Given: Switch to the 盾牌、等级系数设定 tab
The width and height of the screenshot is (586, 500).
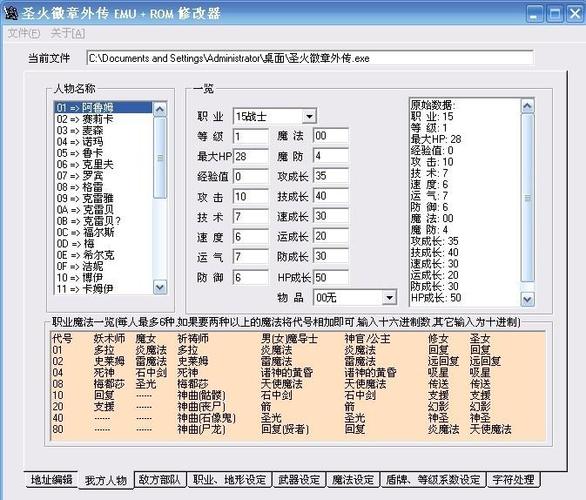Looking at the screenshot, I should click(x=433, y=480).
